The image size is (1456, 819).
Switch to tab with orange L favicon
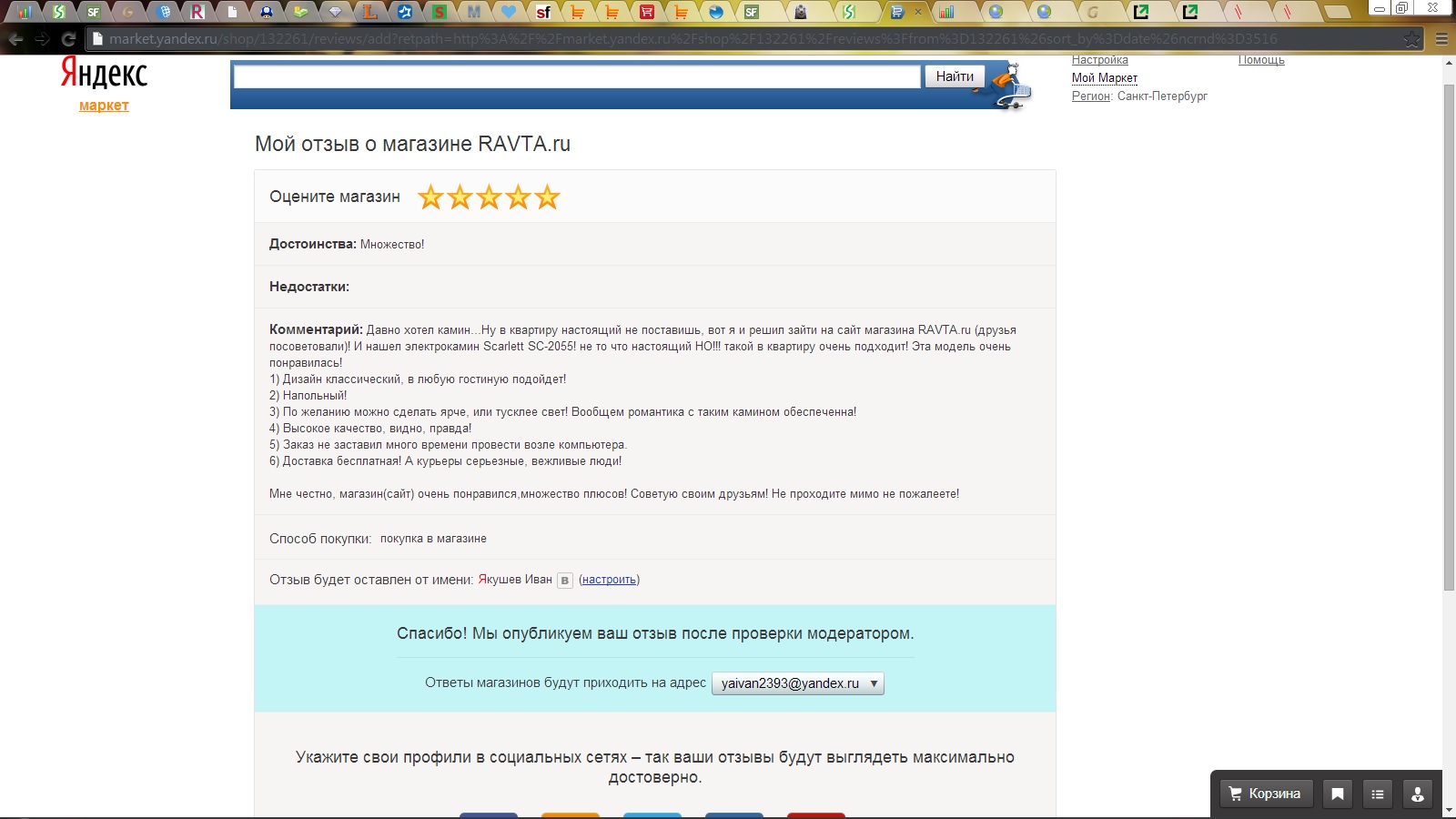click(369, 12)
